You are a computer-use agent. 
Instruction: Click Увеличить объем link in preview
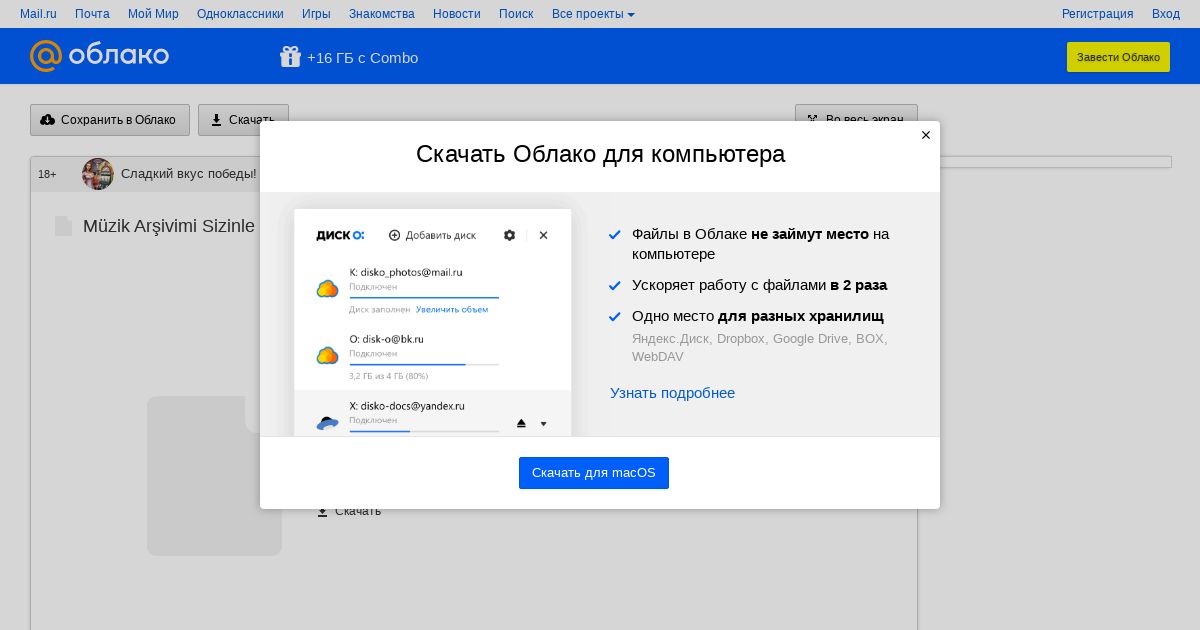pyautogui.click(x=452, y=310)
